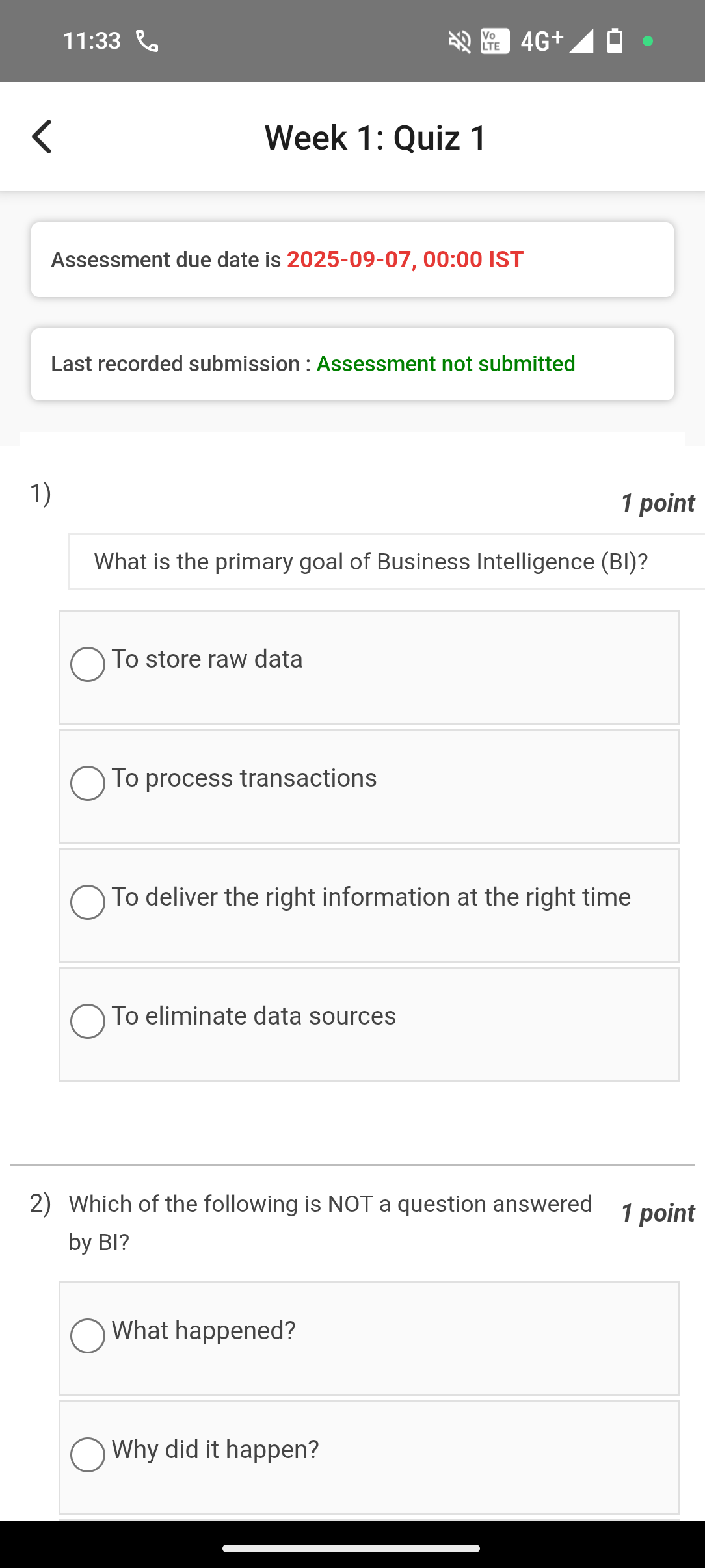Image resolution: width=705 pixels, height=1568 pixels.
Task: Tap the phone call icon in status bar
Action: click(147, 41)
